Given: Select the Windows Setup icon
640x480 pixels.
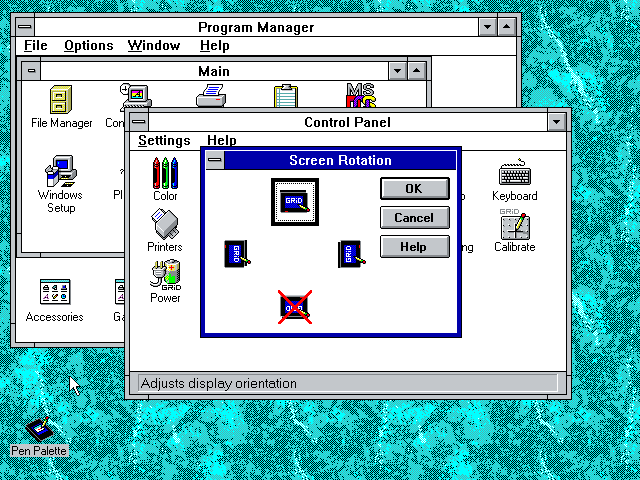Looking at the screenshot, I should tap(61, 184).
